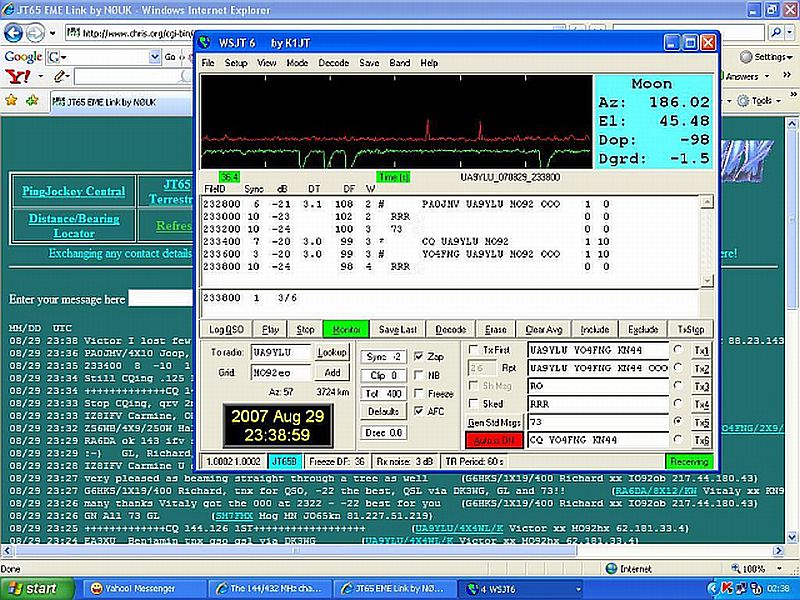800x600 pixels.
Task: Click the Yahoo toolbar pencil icon
Action: [59, 76]
